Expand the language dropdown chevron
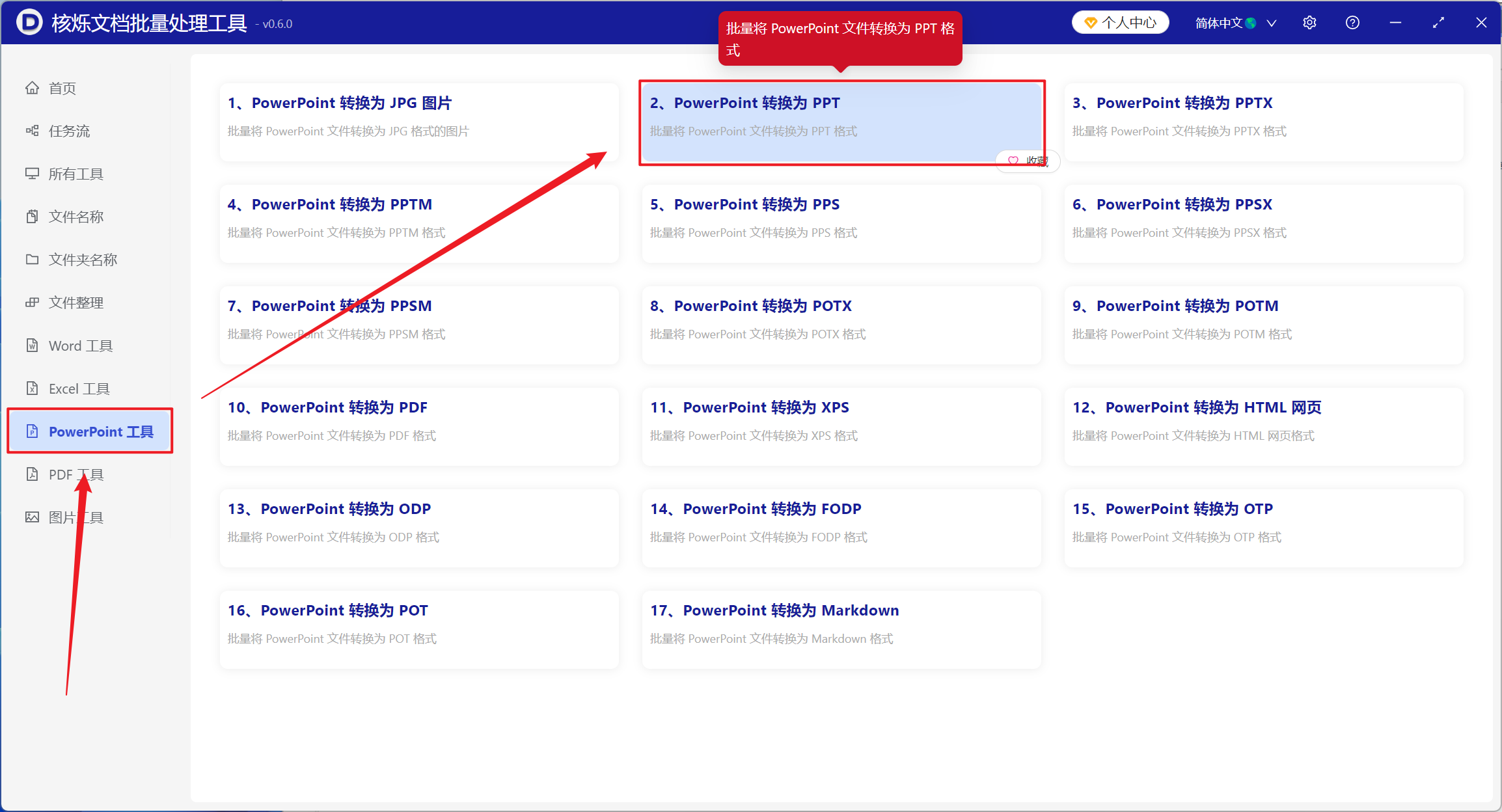This screenshot has height=812, width=1502. pos(1271,23)
